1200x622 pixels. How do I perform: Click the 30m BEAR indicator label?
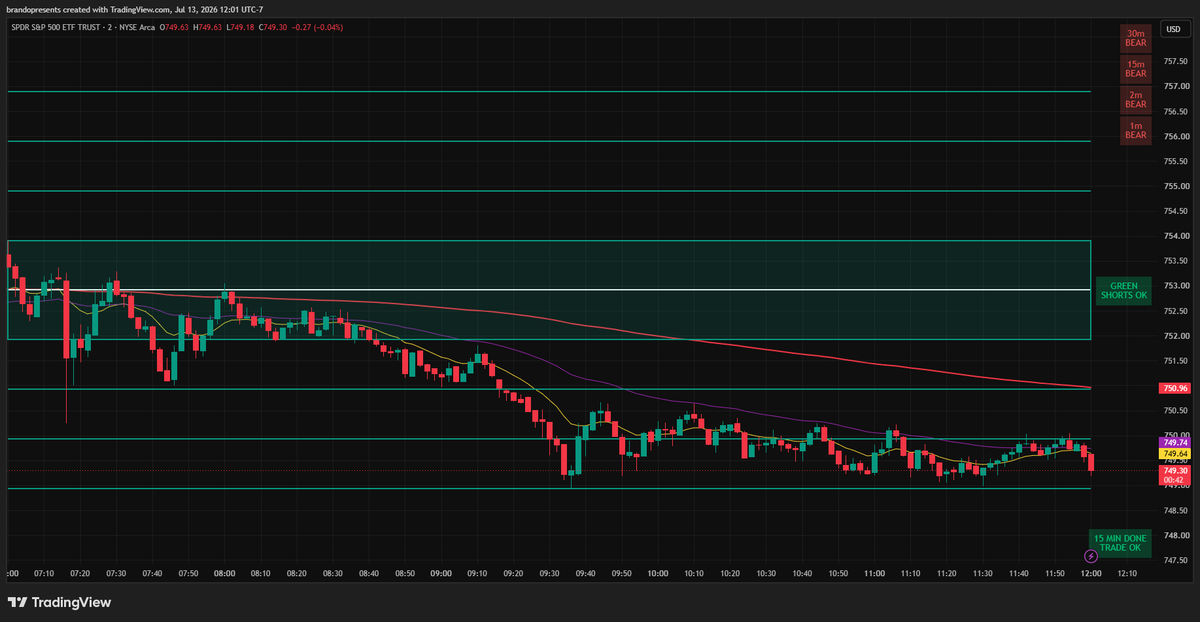(1135, 38)
